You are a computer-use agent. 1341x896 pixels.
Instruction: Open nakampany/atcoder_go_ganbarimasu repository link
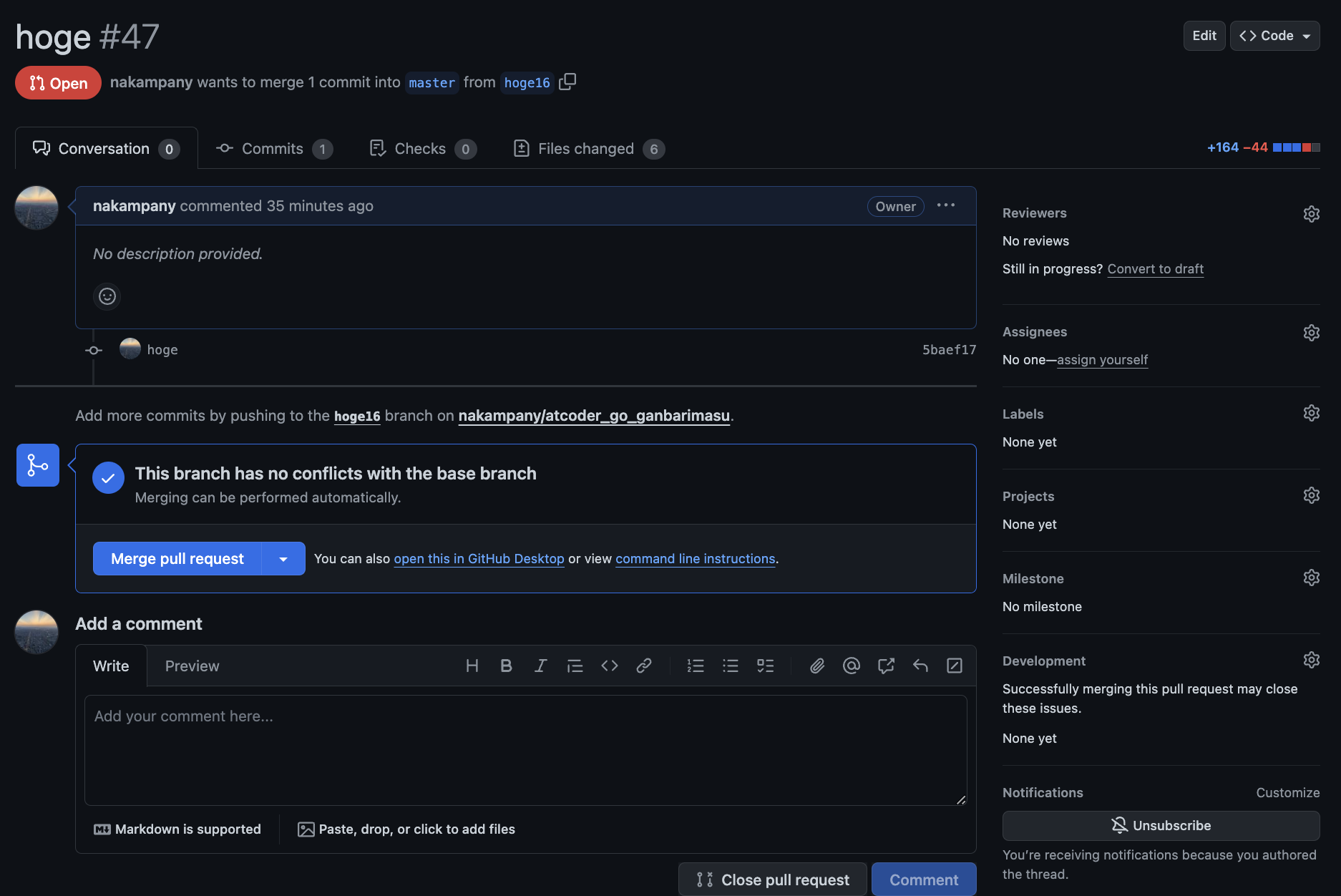tap(594, 415)
